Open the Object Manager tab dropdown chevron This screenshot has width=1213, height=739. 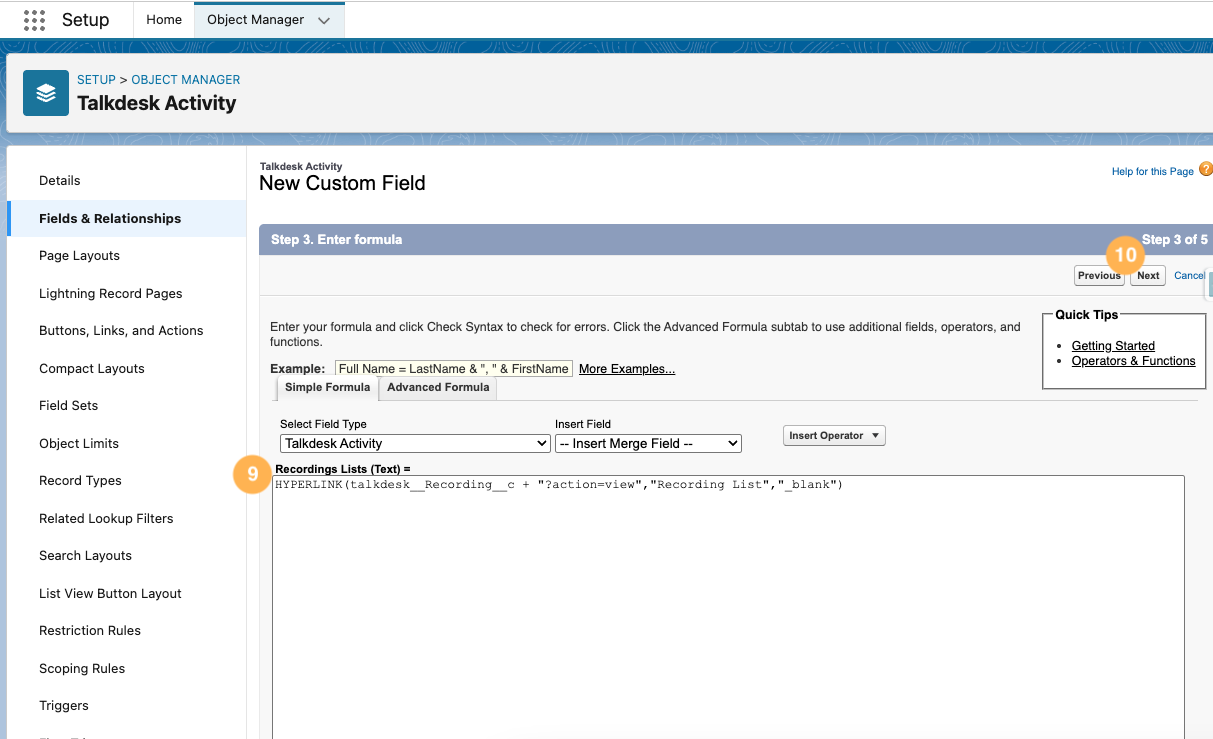(x=323, y=20)
